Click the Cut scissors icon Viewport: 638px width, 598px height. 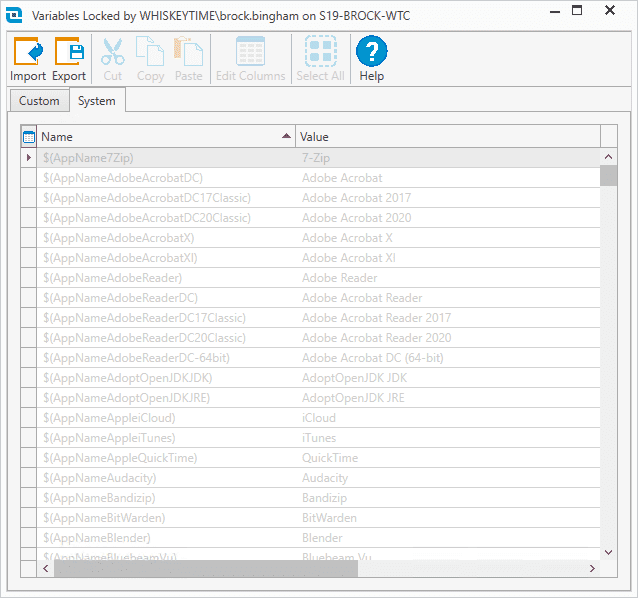[113, 51]
